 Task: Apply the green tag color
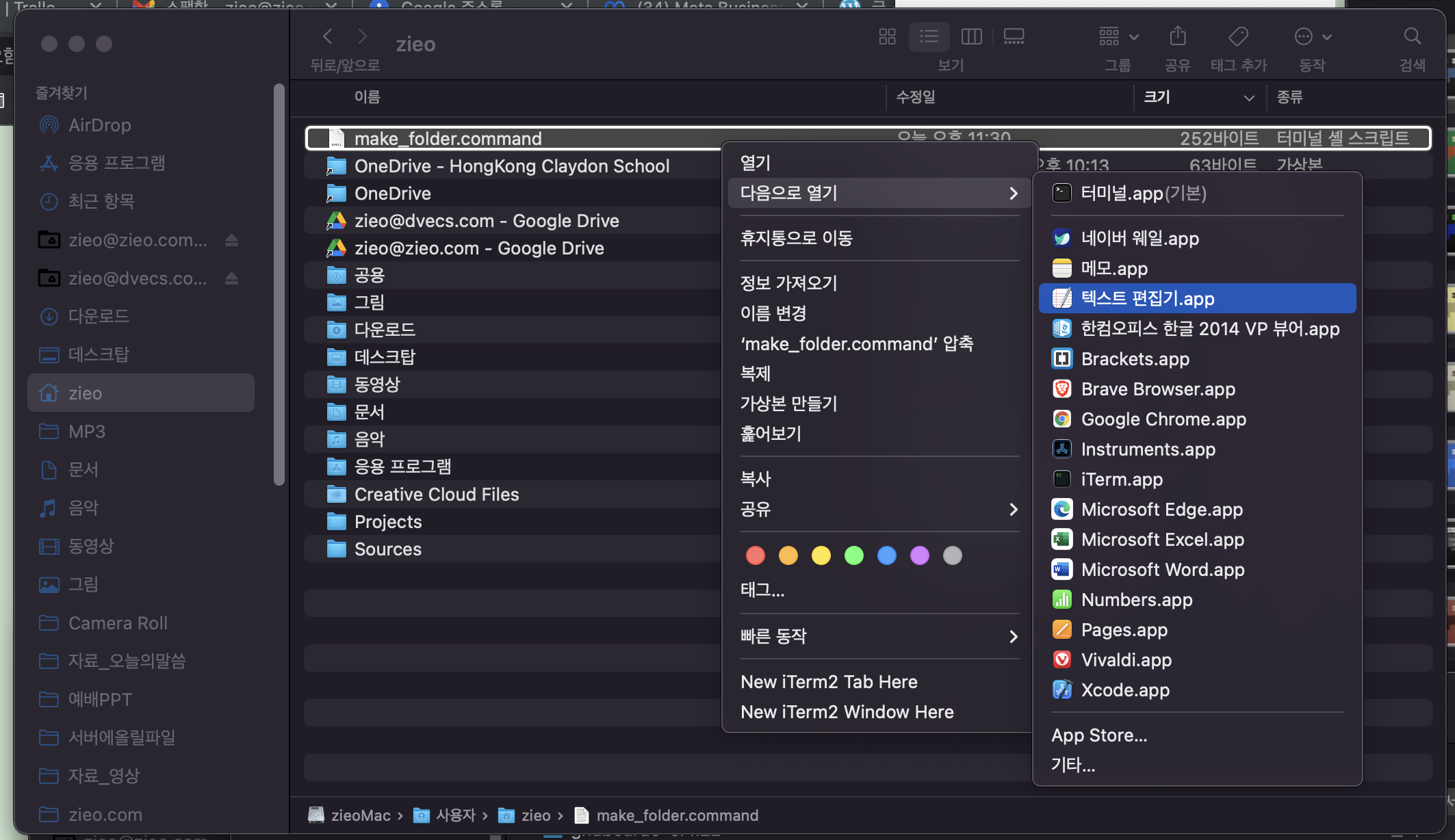(x=853, y=555)
